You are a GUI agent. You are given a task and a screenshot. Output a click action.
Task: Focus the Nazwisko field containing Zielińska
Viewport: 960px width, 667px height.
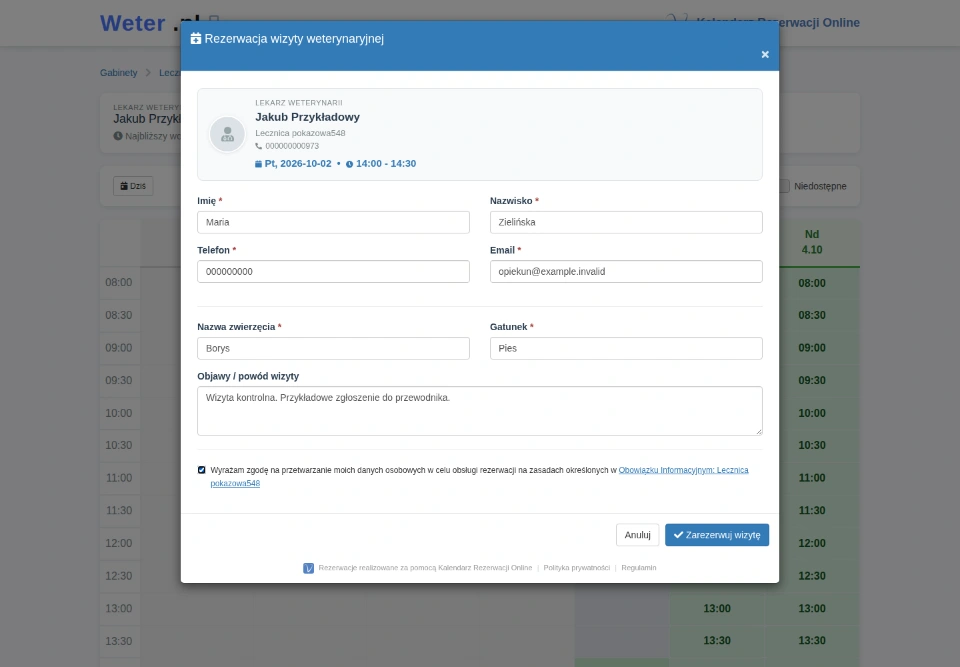[x=626, y=222]
